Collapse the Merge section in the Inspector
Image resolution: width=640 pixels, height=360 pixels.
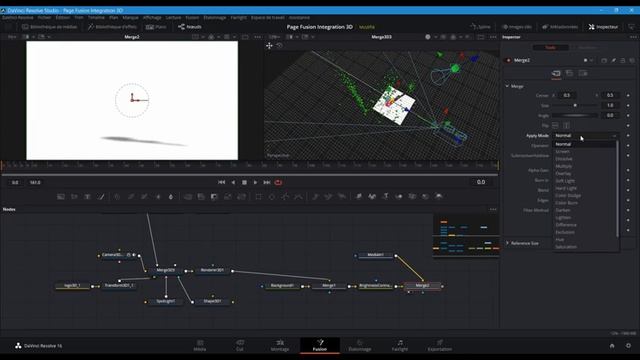[507, 86]
